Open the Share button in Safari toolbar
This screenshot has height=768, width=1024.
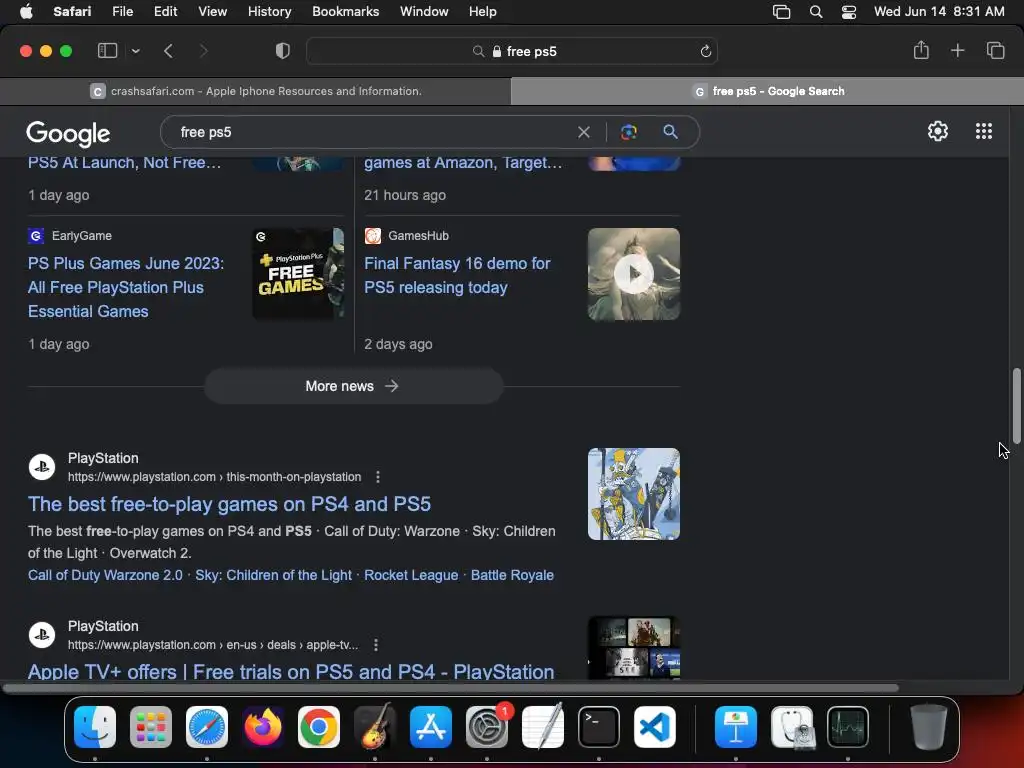(921, 50)
